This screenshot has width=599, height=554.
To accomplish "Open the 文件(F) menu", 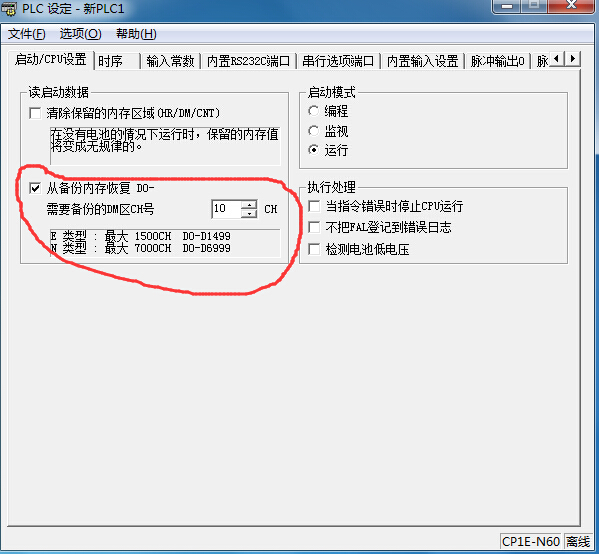I will tap(27, 34).
